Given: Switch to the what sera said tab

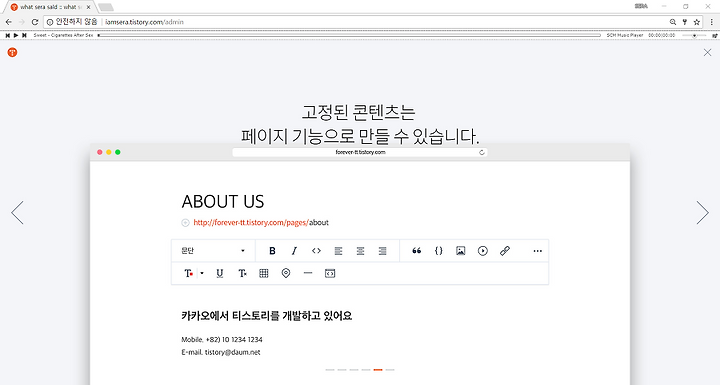Looking at the screenshot, I should pyautogui.click(x=50, y=7).
